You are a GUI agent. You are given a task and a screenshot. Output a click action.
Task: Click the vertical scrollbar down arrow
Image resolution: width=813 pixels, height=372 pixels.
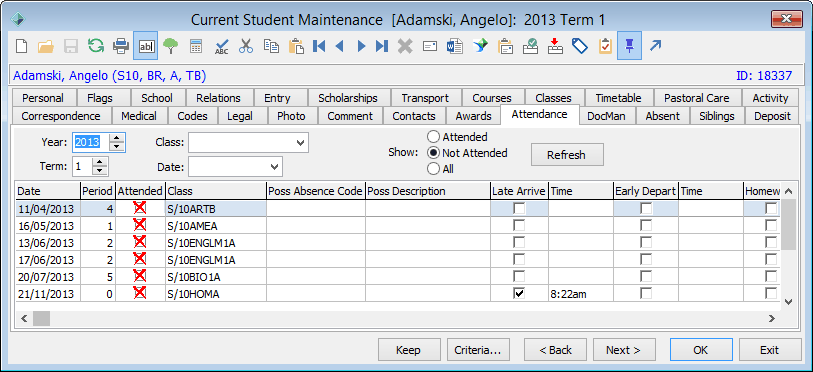pos(788,301)
